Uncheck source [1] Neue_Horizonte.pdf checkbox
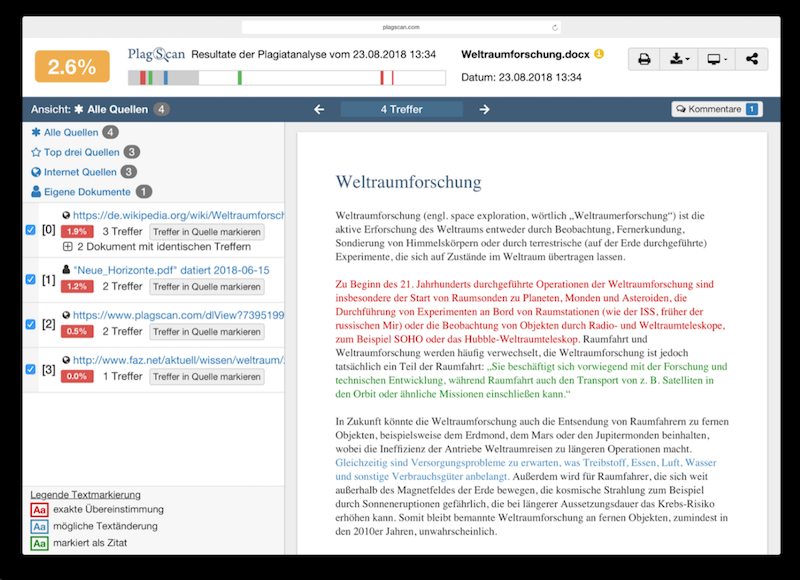This screenshot has width=800, height=580. point(31,280)
